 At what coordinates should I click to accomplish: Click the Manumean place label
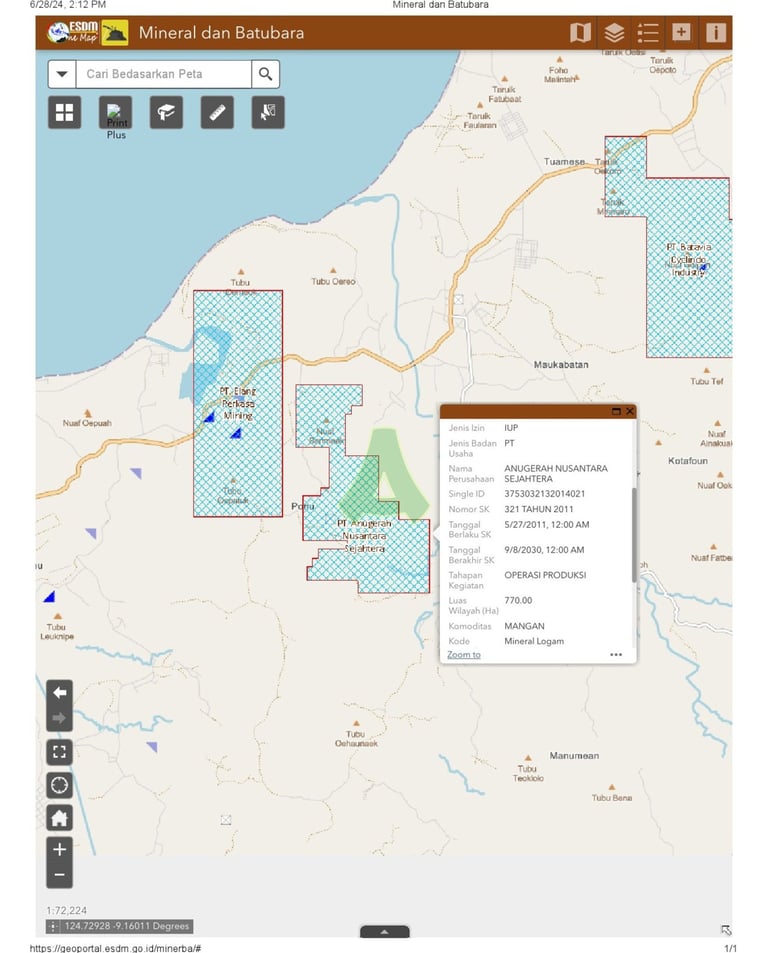[x=574, y=755]
